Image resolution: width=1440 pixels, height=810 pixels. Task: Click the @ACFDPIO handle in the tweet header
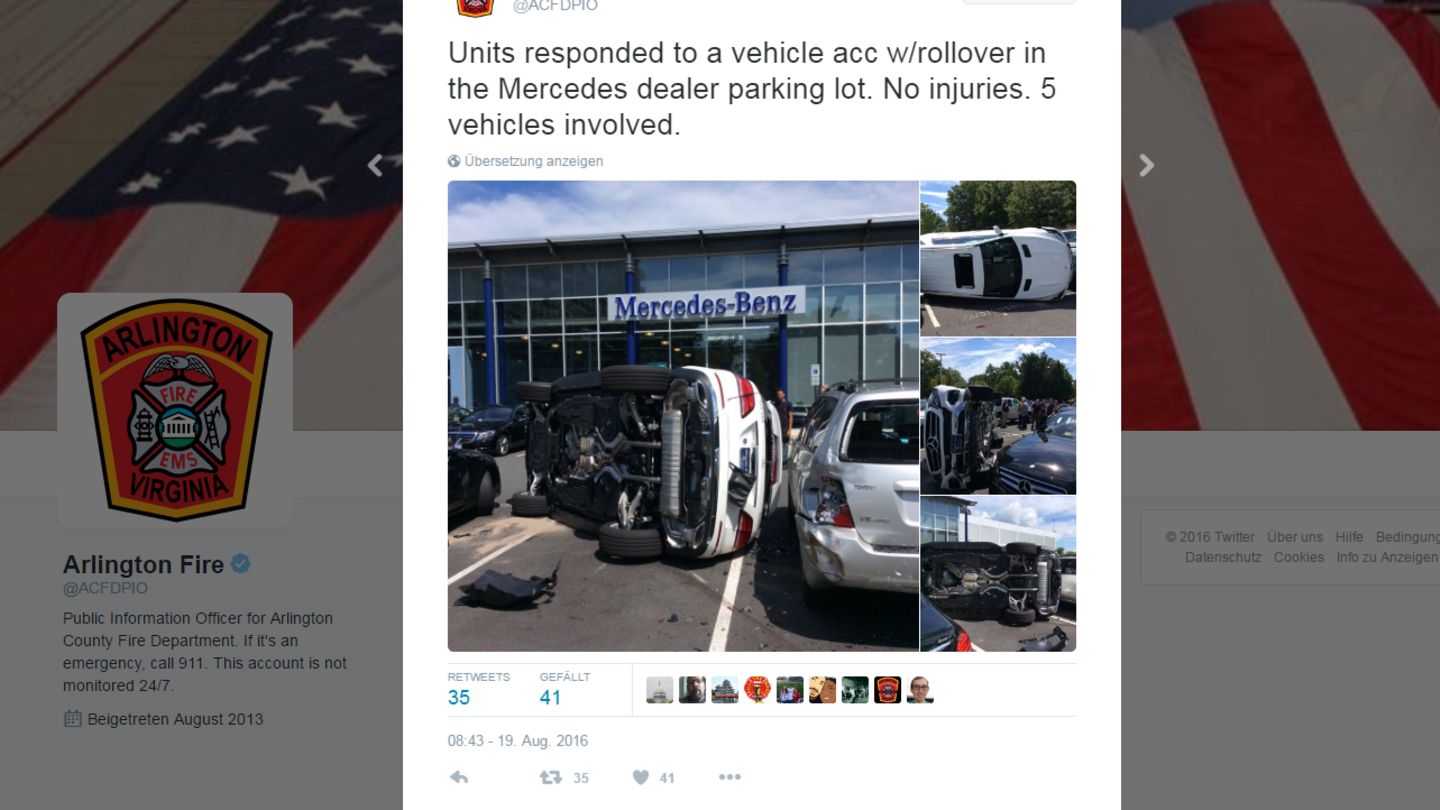tap(555, 6)
